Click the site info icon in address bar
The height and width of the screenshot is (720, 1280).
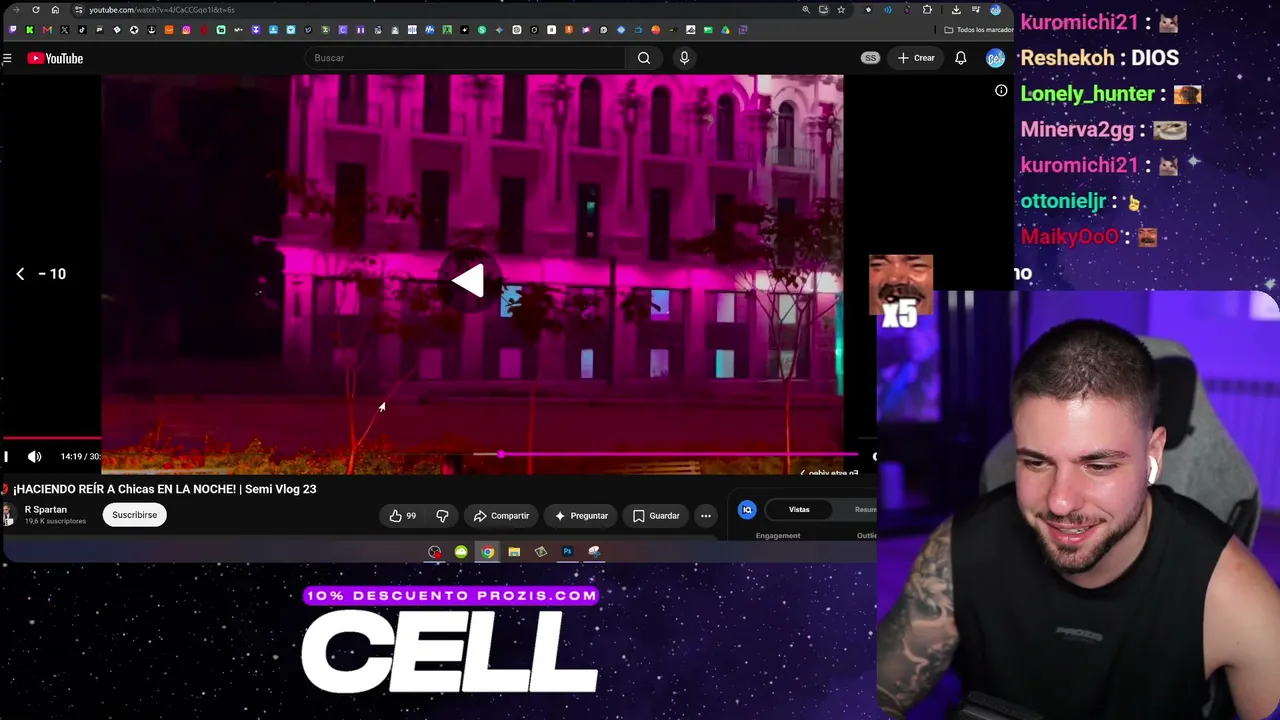[78, 10]
